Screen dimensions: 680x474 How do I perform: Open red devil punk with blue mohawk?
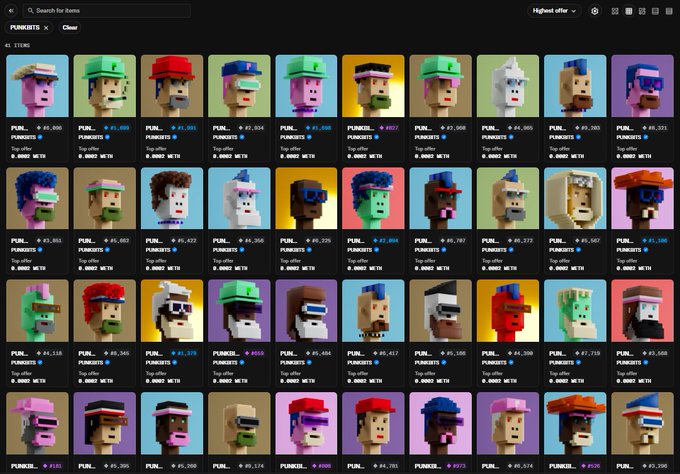click(508, 311)
